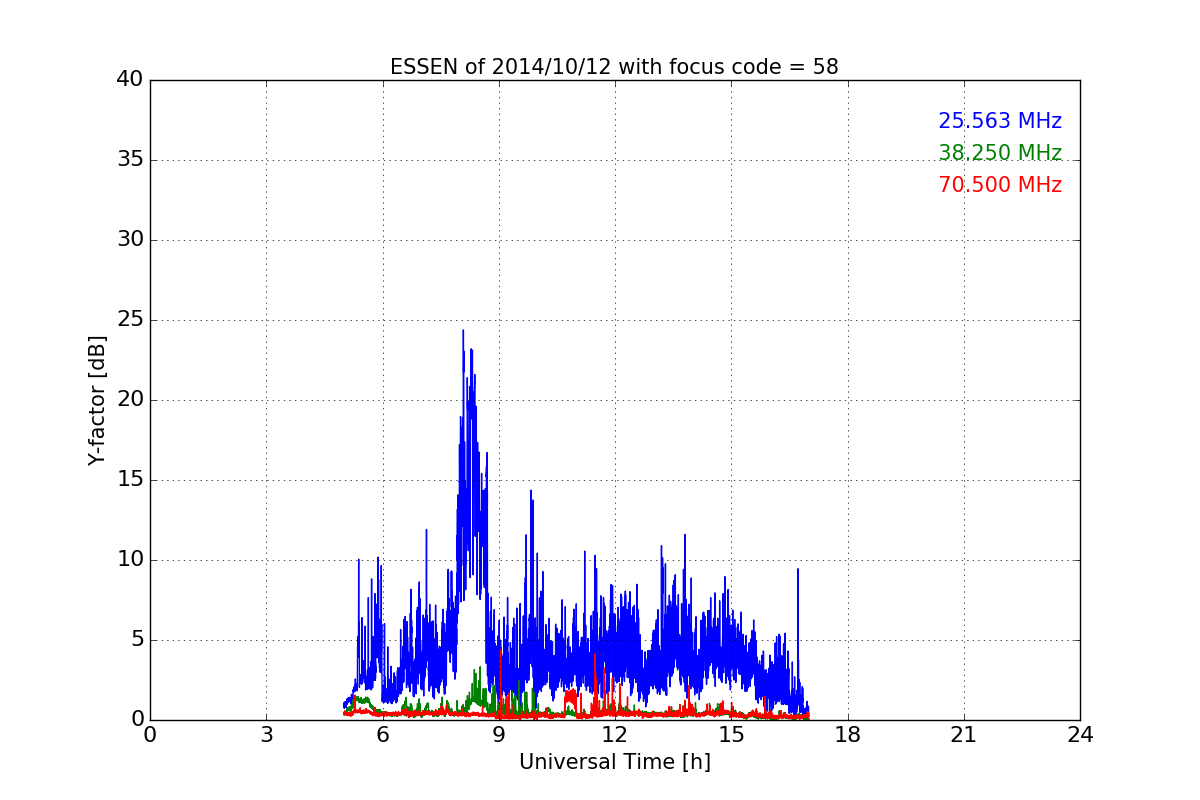This screenshot has height=800, width=1200.
Task: Click y-axis tick value 30
Action: point(130,240)
